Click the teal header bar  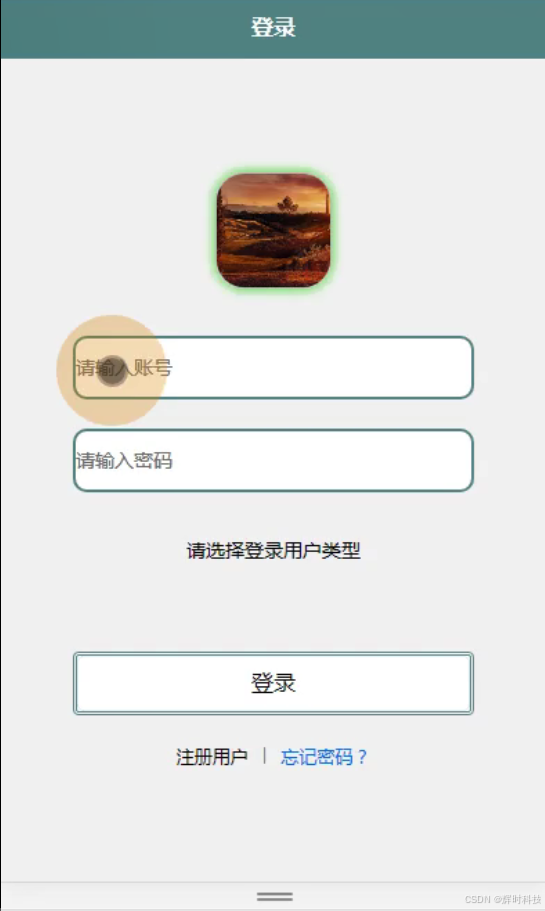point(273,29)
